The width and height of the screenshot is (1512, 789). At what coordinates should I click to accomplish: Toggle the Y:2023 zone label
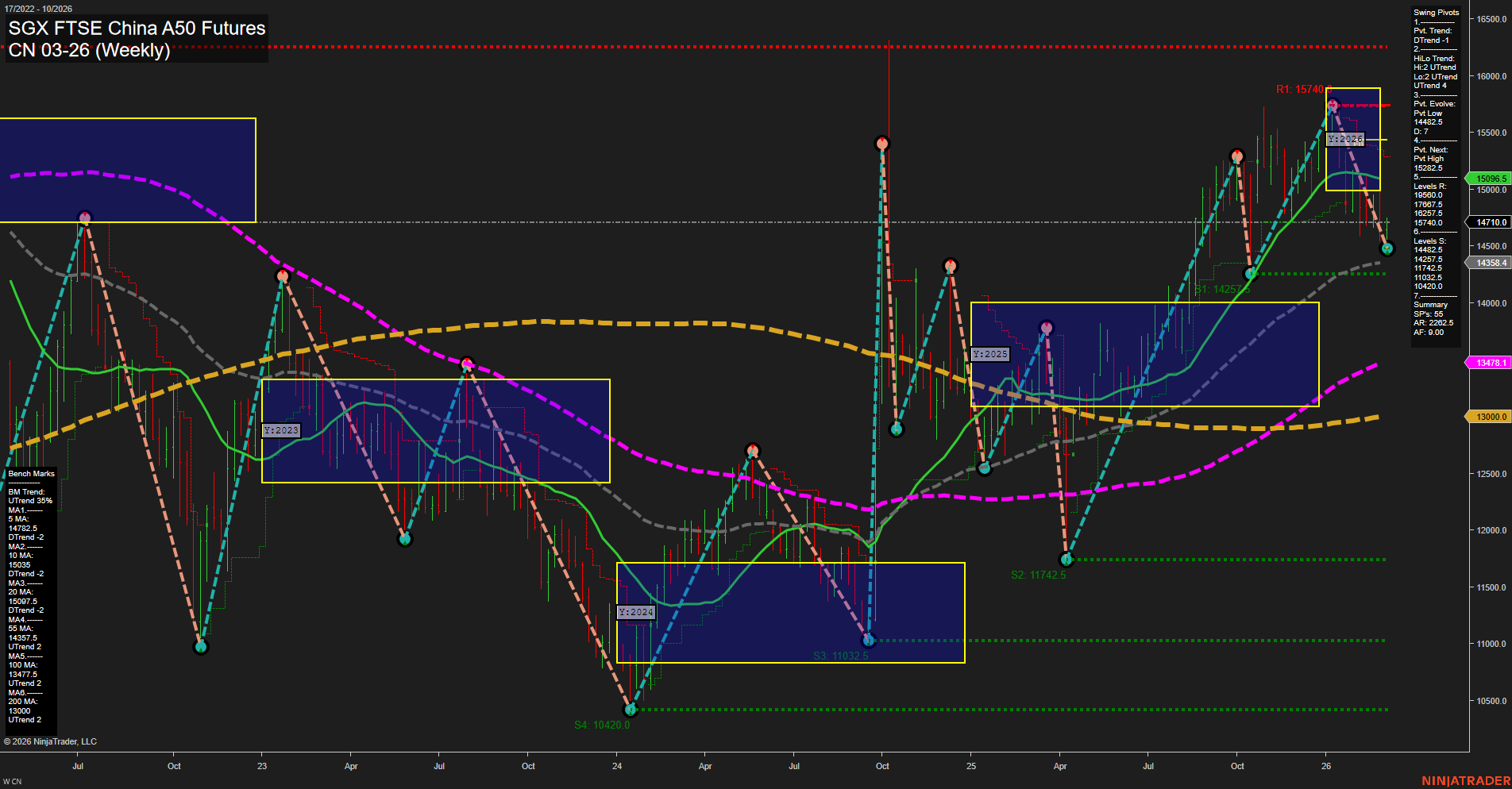[282, 429]
